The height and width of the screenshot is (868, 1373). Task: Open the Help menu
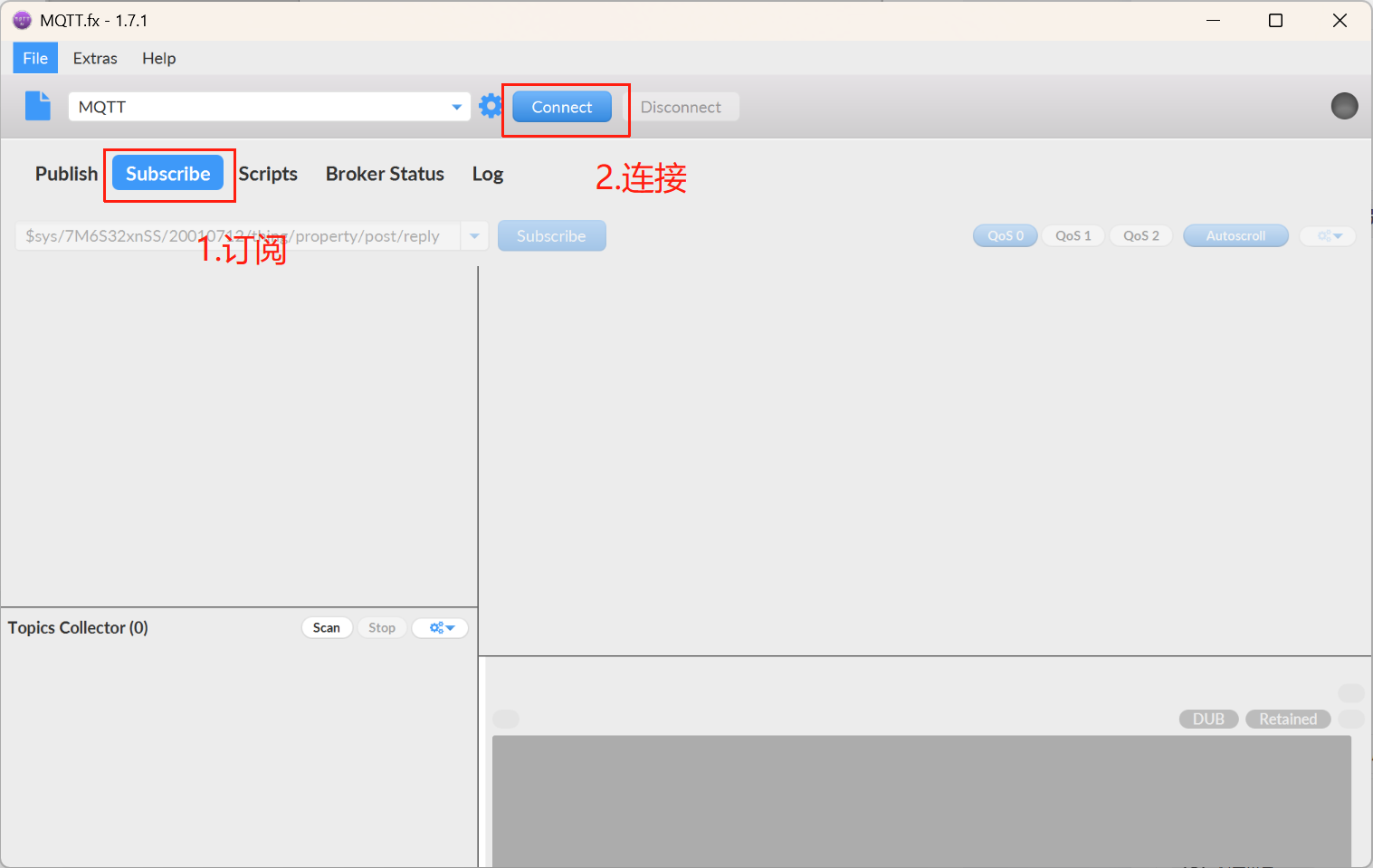point(158,58)
